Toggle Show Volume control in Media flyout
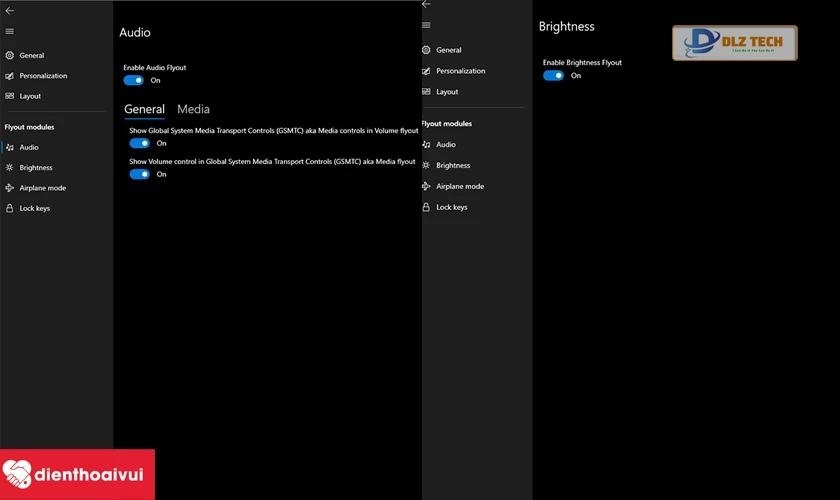 tap(140, 174)
